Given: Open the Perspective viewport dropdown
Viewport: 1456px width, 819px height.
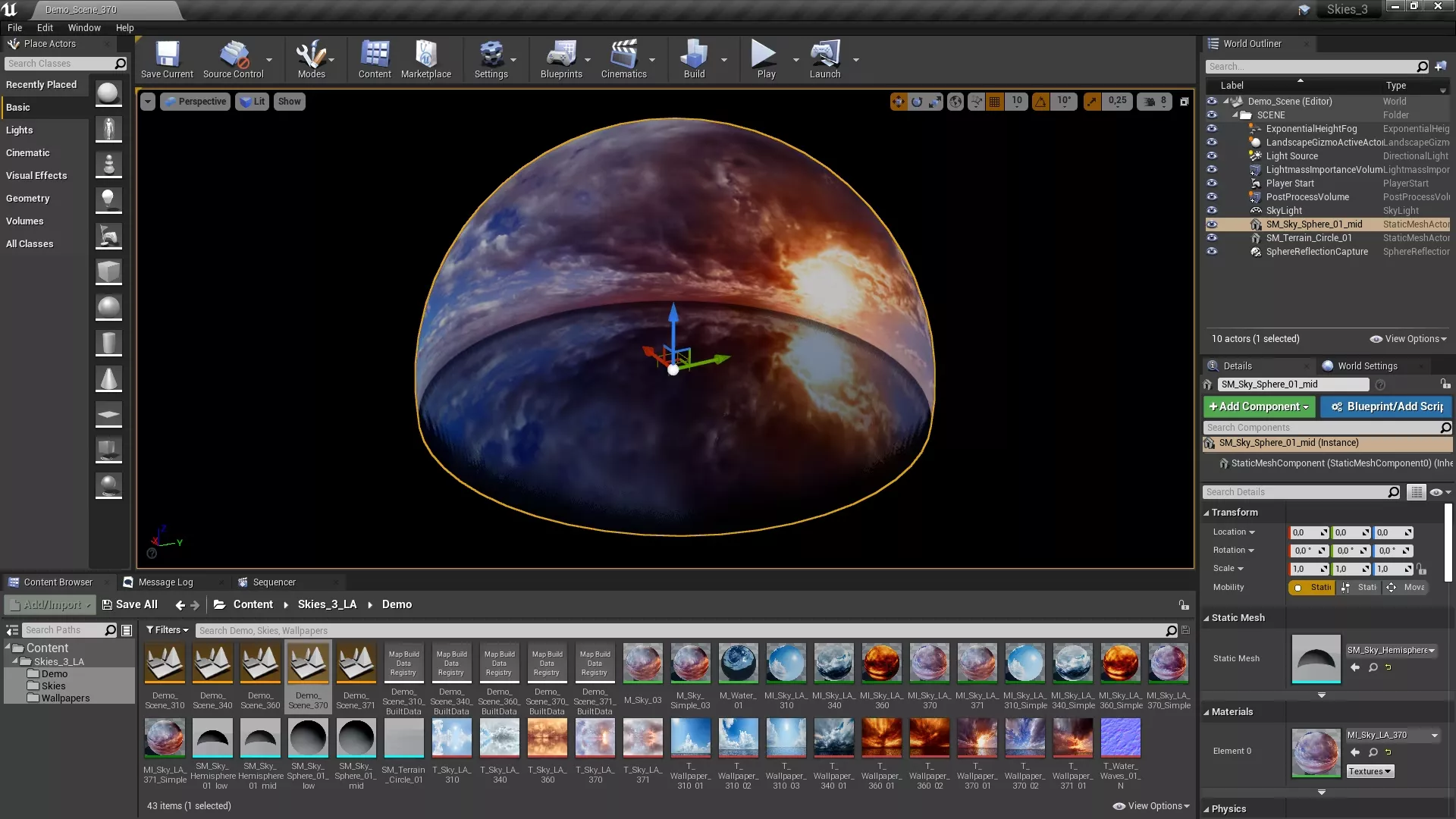Looking at the screenshot, I should point(195,102).
